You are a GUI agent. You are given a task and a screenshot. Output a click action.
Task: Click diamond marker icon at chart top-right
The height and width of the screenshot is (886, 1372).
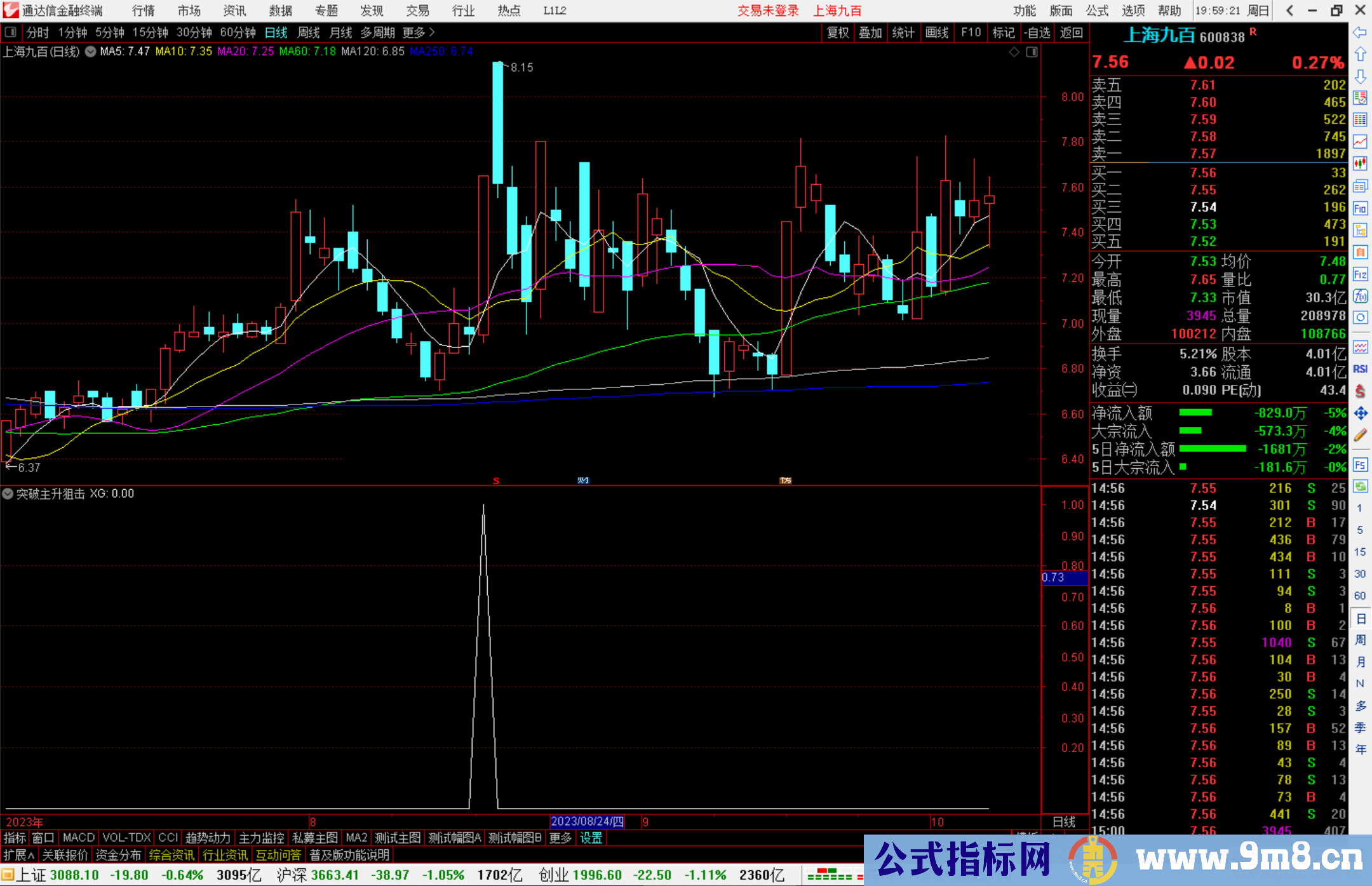[x=1014, y=52]
